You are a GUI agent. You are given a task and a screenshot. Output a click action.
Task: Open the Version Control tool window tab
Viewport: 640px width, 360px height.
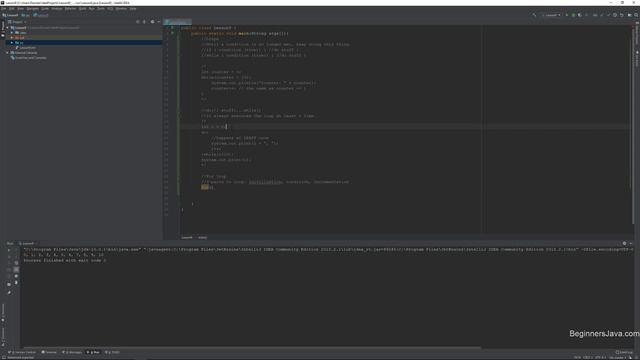23,352
